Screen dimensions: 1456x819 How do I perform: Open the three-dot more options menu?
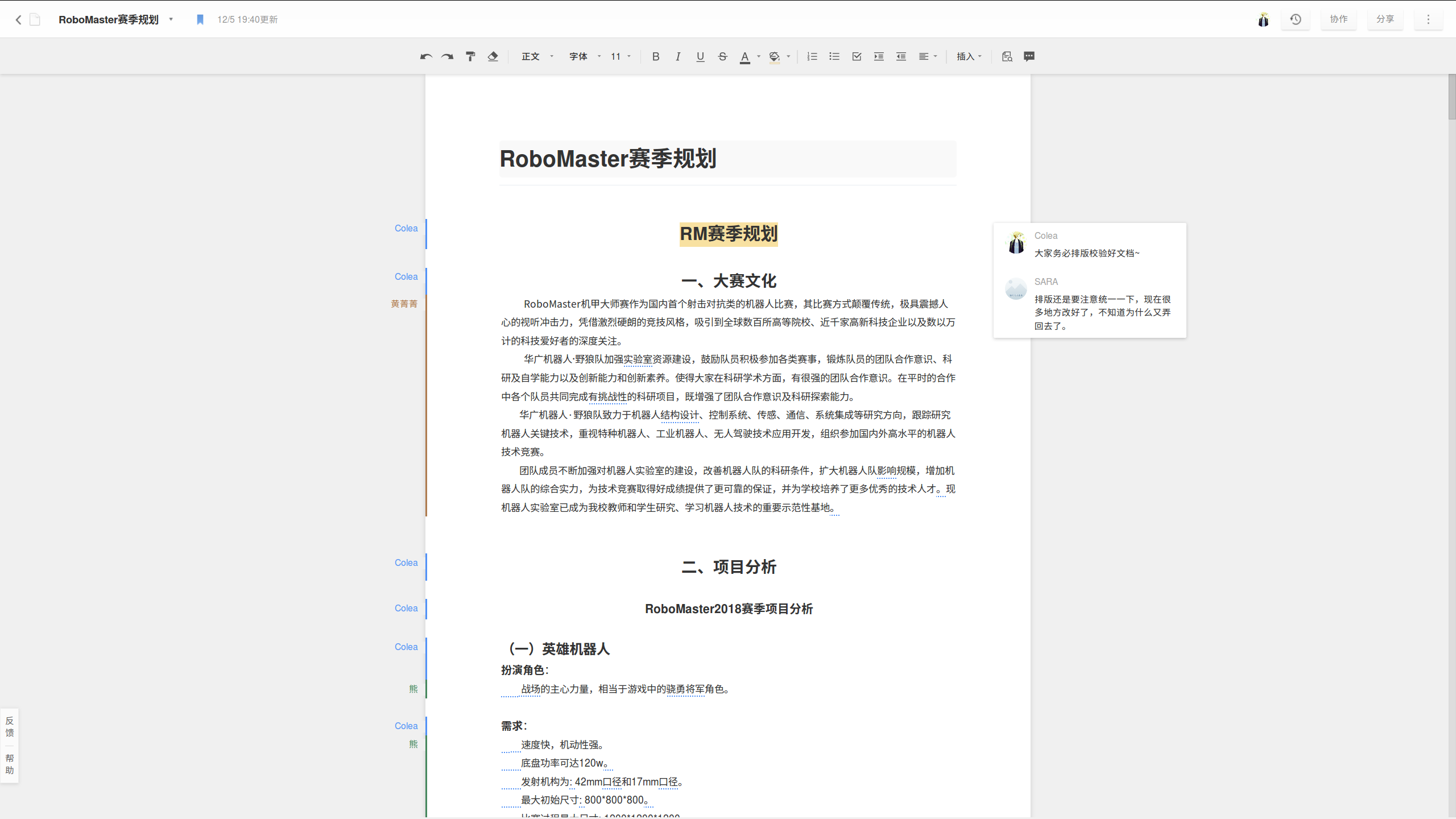1428,19
